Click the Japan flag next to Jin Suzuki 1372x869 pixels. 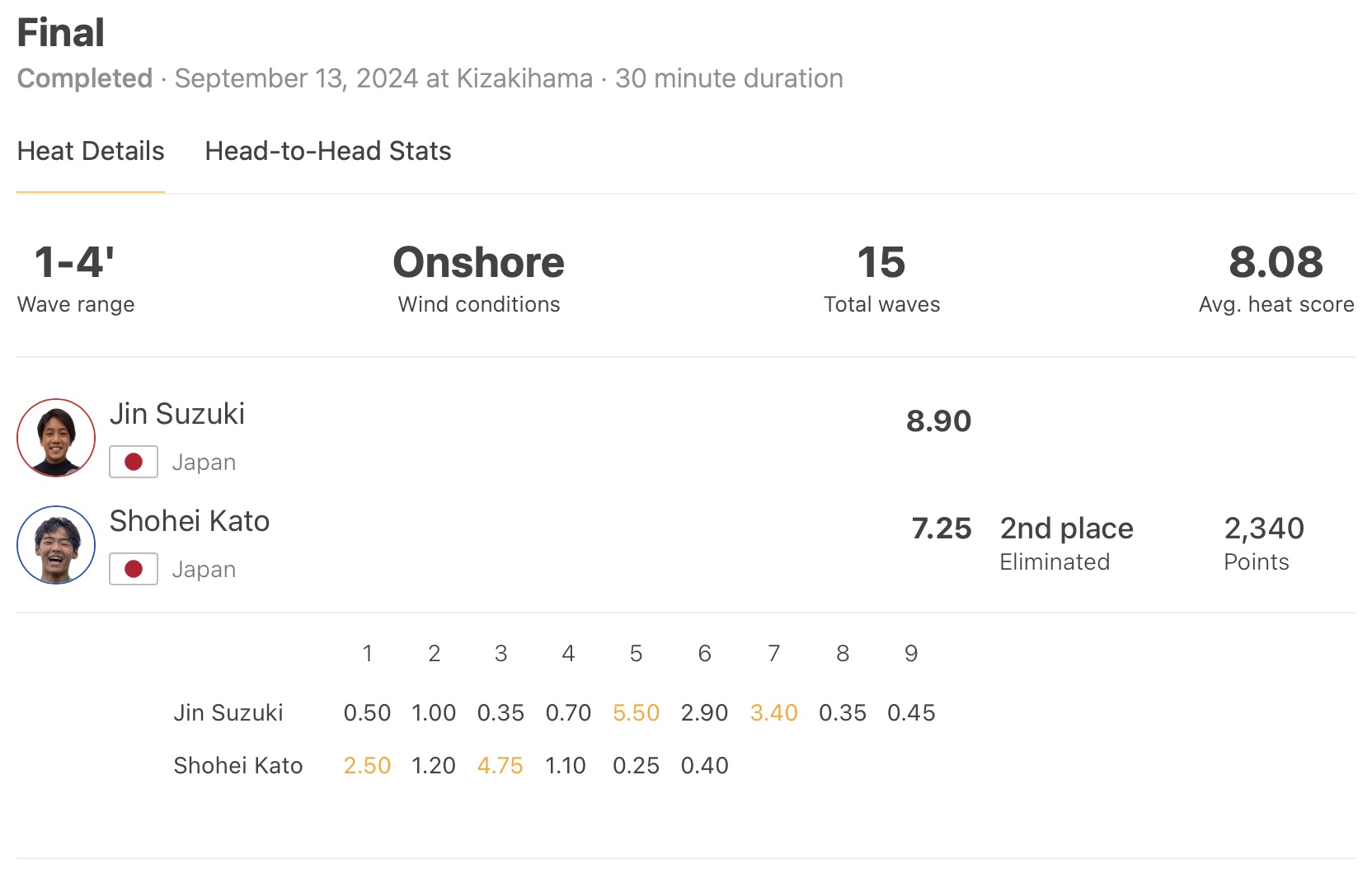pos(134,462)
